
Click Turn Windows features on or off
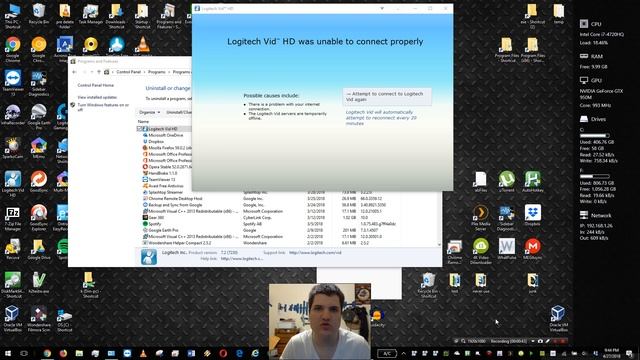point(103,107)
